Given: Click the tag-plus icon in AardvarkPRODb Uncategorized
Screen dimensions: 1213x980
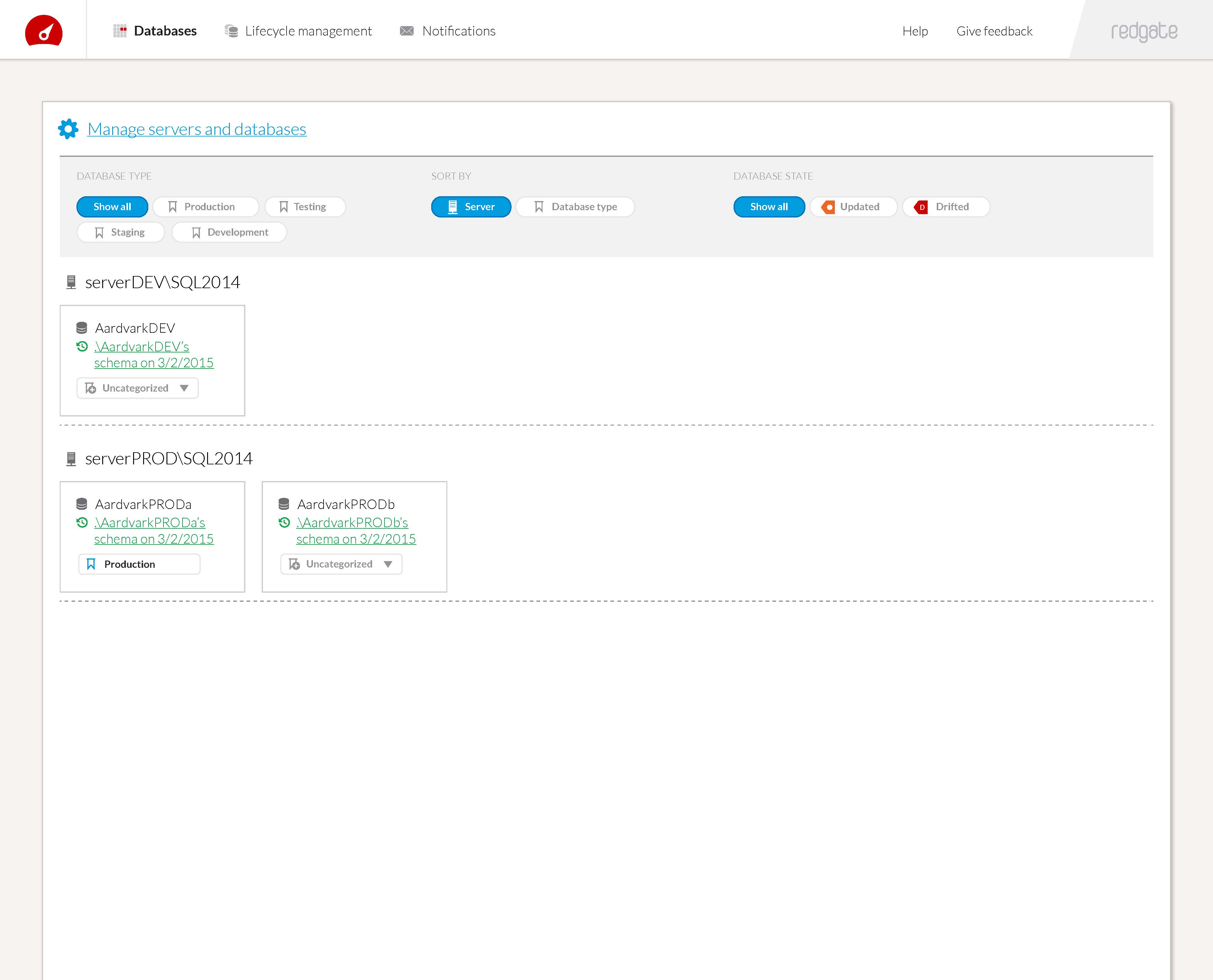Looking at the screenshot, I should click(x=294, y=564).
